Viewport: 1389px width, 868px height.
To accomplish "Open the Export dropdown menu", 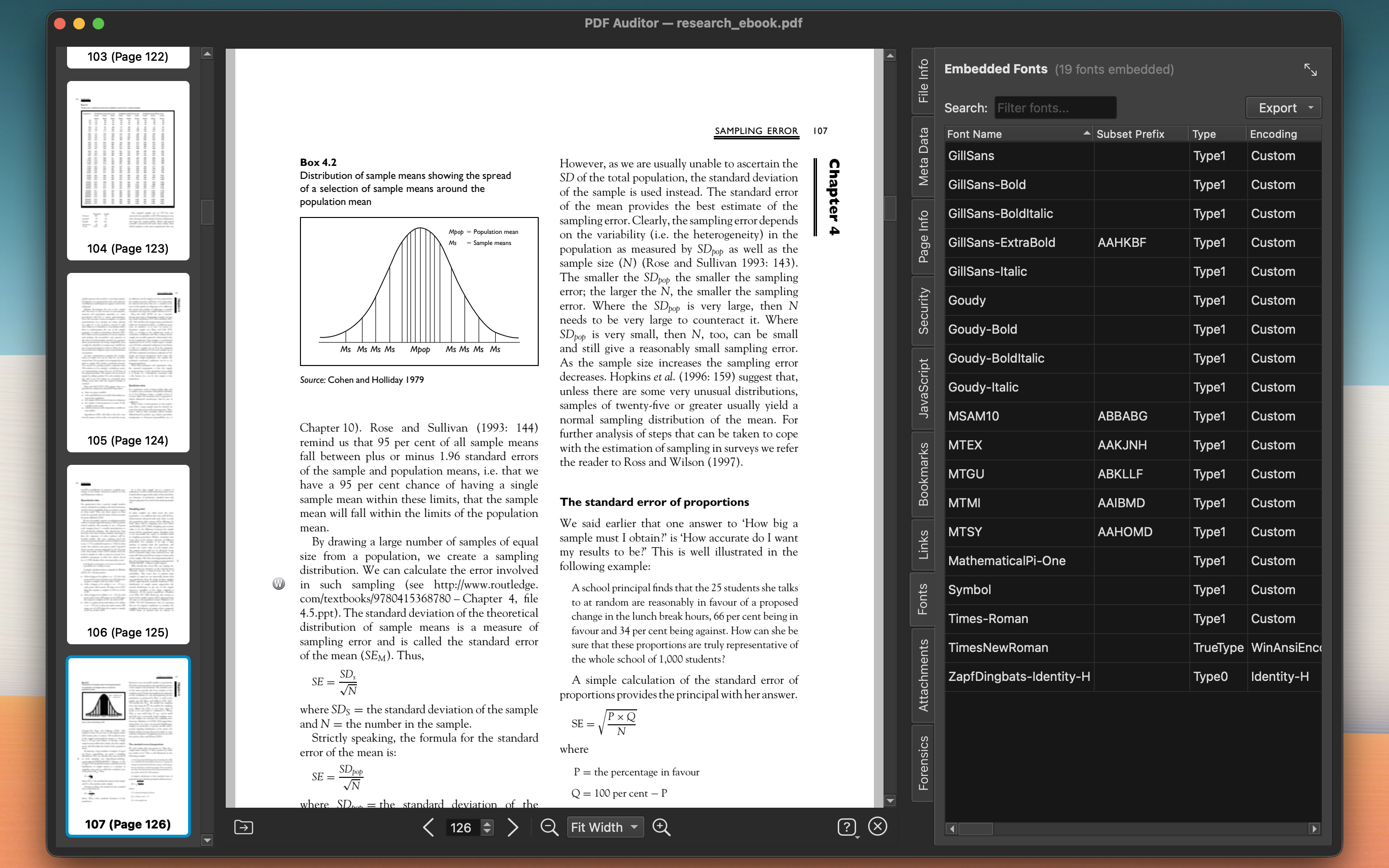I will pos(1310,108).
